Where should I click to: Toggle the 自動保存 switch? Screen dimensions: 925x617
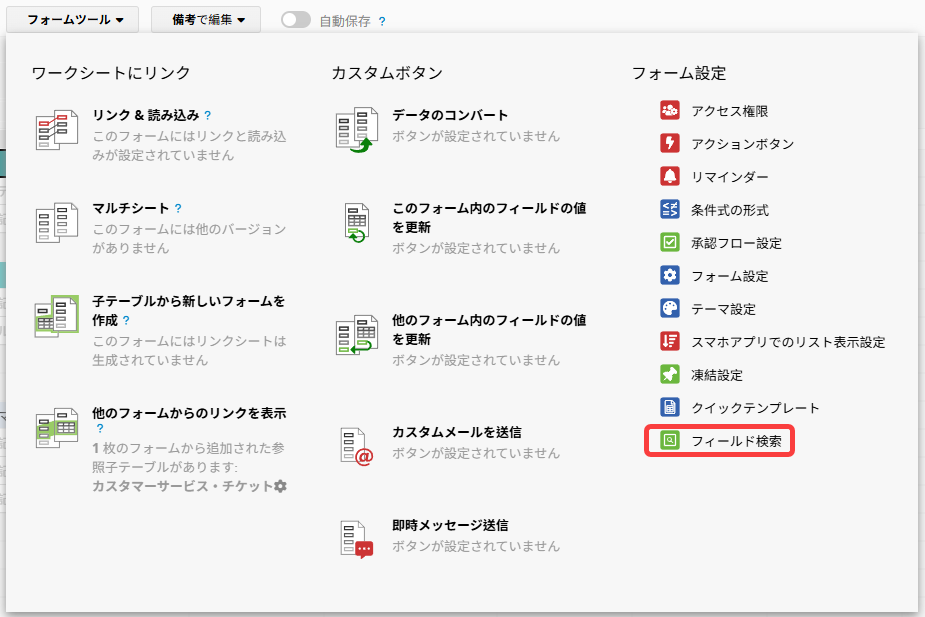pyautogui.click(x=296, y=20)
